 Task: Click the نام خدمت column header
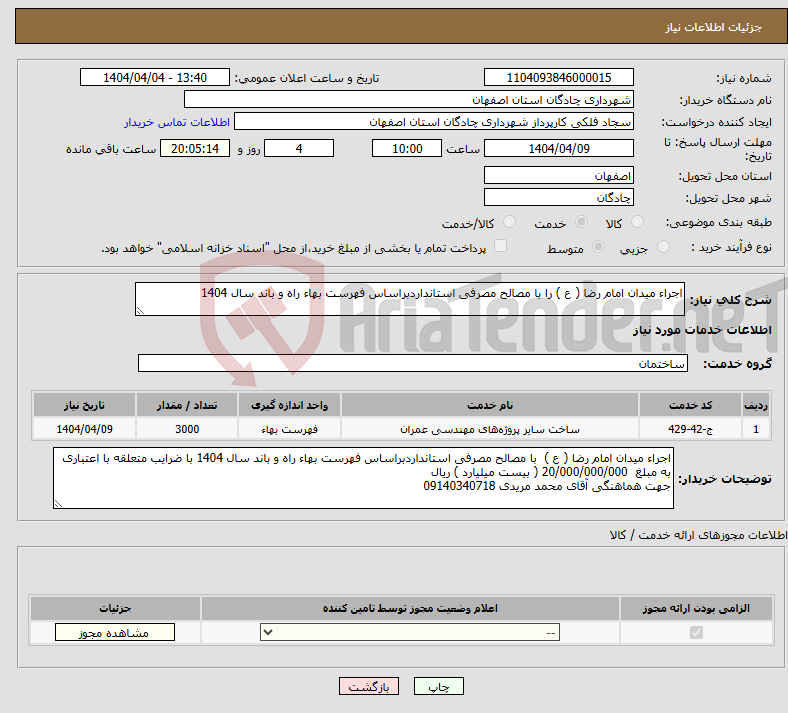coord(490,405)
